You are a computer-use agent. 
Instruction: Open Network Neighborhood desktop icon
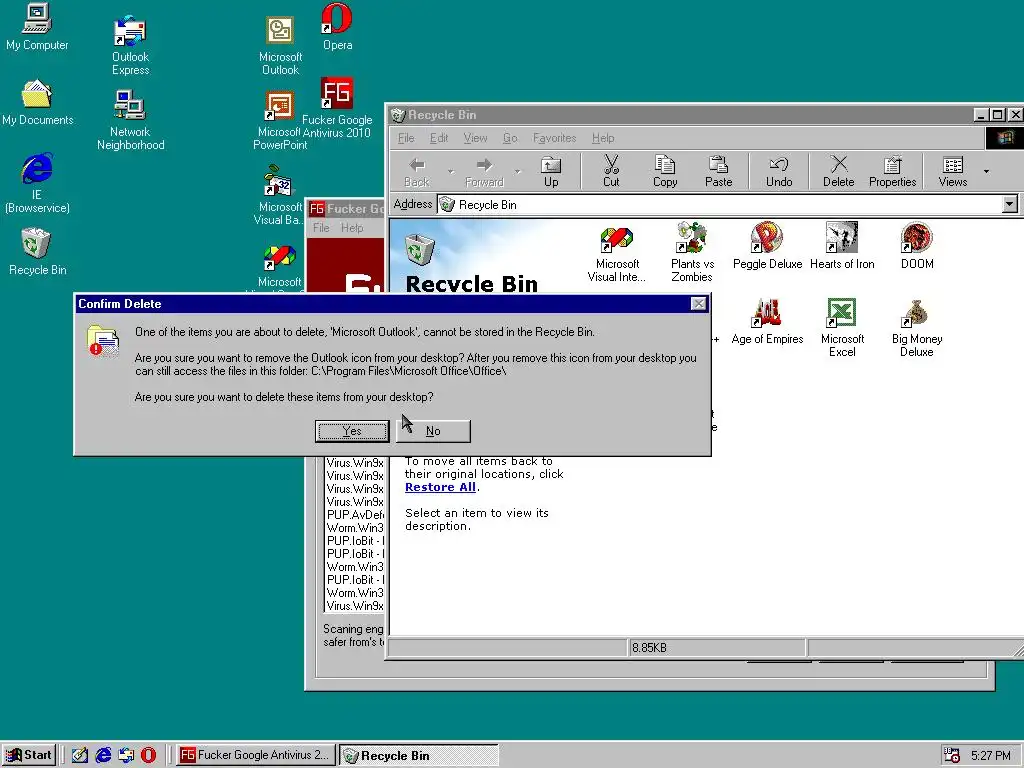130,121
